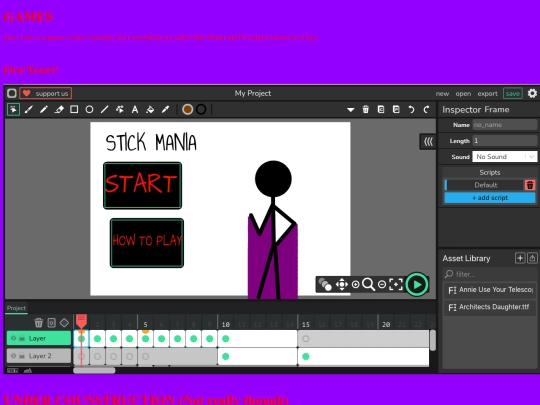Click the Name input field
This screenshot has width=540, height=405.
tap(505, 125)
